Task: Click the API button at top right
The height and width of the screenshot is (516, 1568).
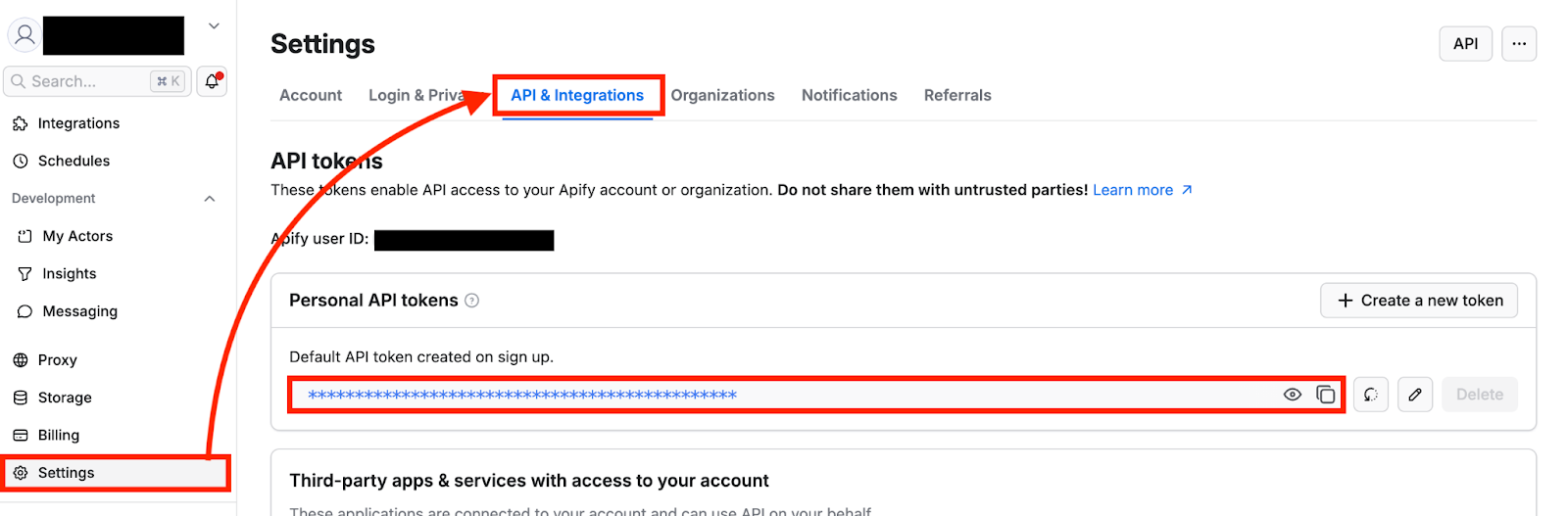Action: tap(1465, 44)
